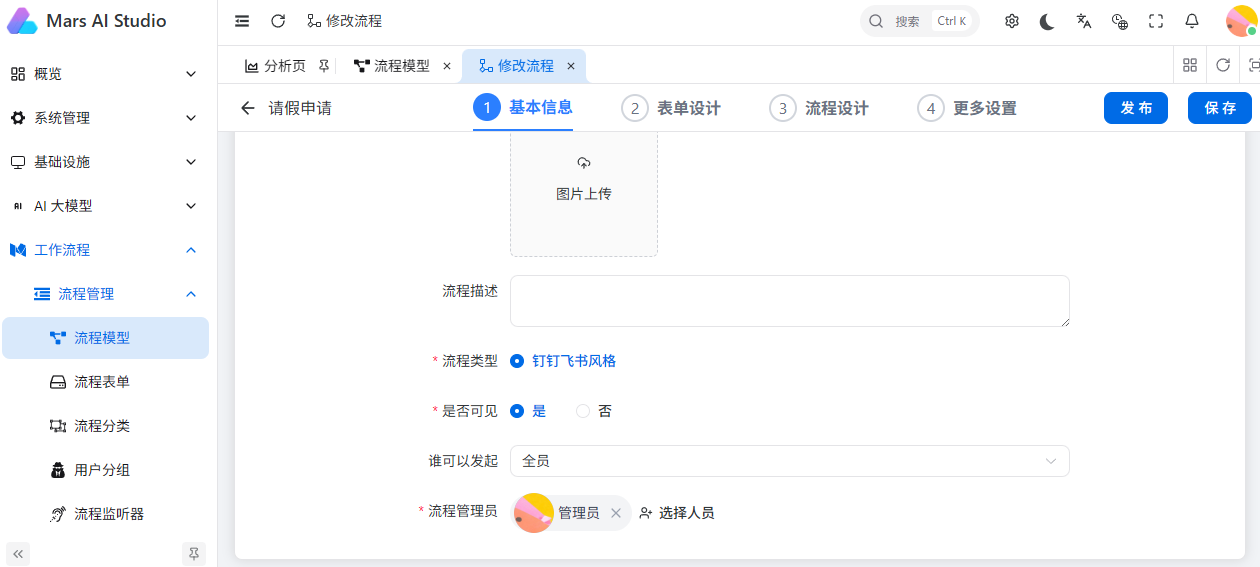Image resolution: width=1260 pixels, height=567 pixels.
Task: Click the 管理员 avatar in 流程管理员
Action: tap(534, 513)
